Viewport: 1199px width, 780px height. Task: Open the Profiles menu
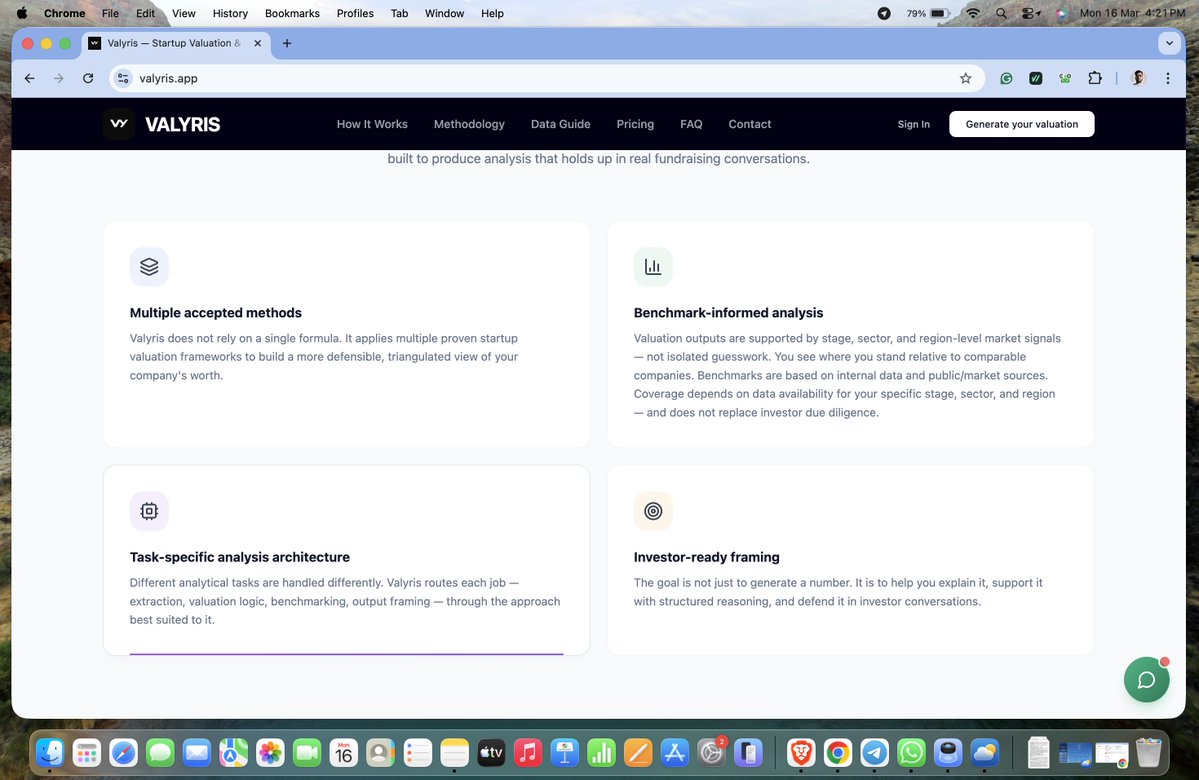pos(355,13)
